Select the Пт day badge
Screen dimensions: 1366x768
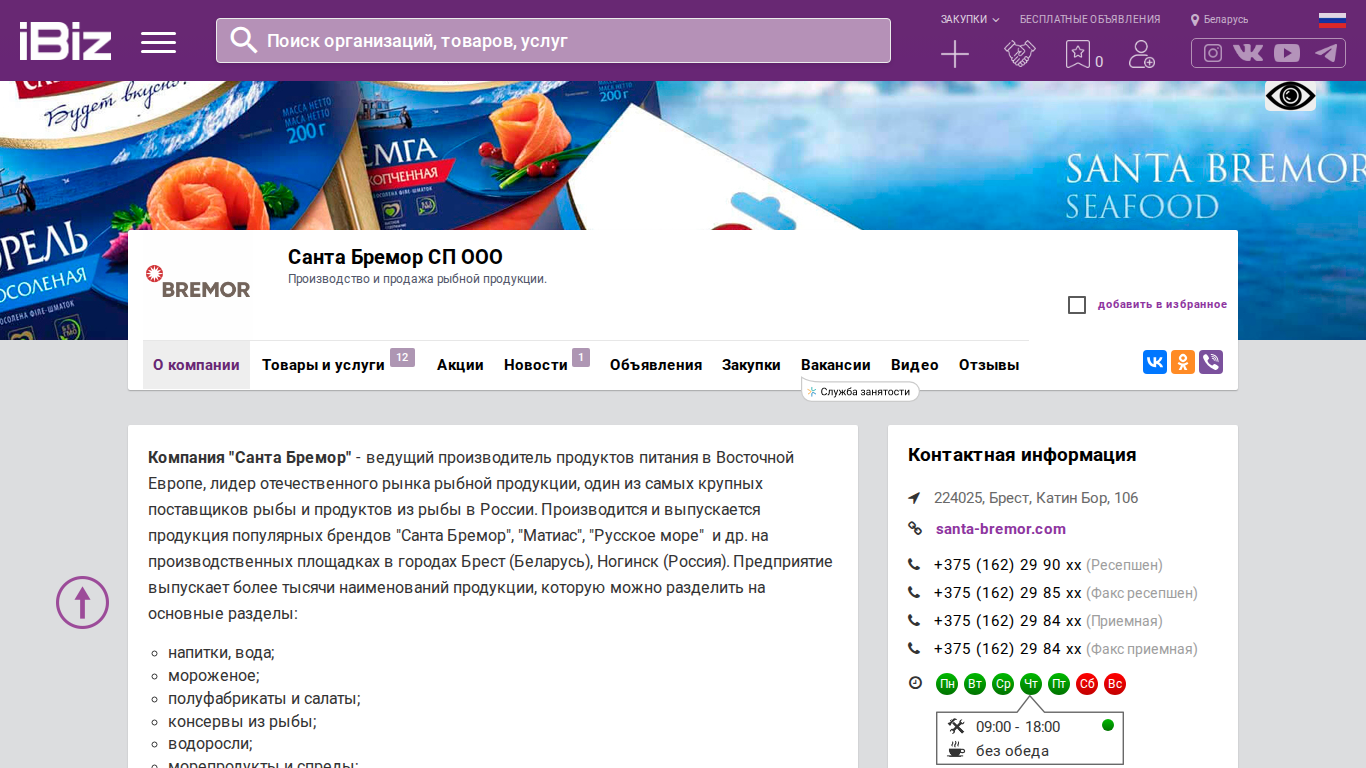tap(1059, 684)
